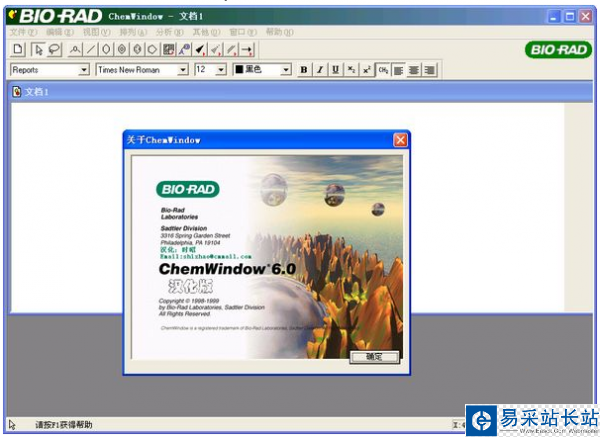Align text to the left
The width and height of the screenshot is (600, 437).
[398, 70]
